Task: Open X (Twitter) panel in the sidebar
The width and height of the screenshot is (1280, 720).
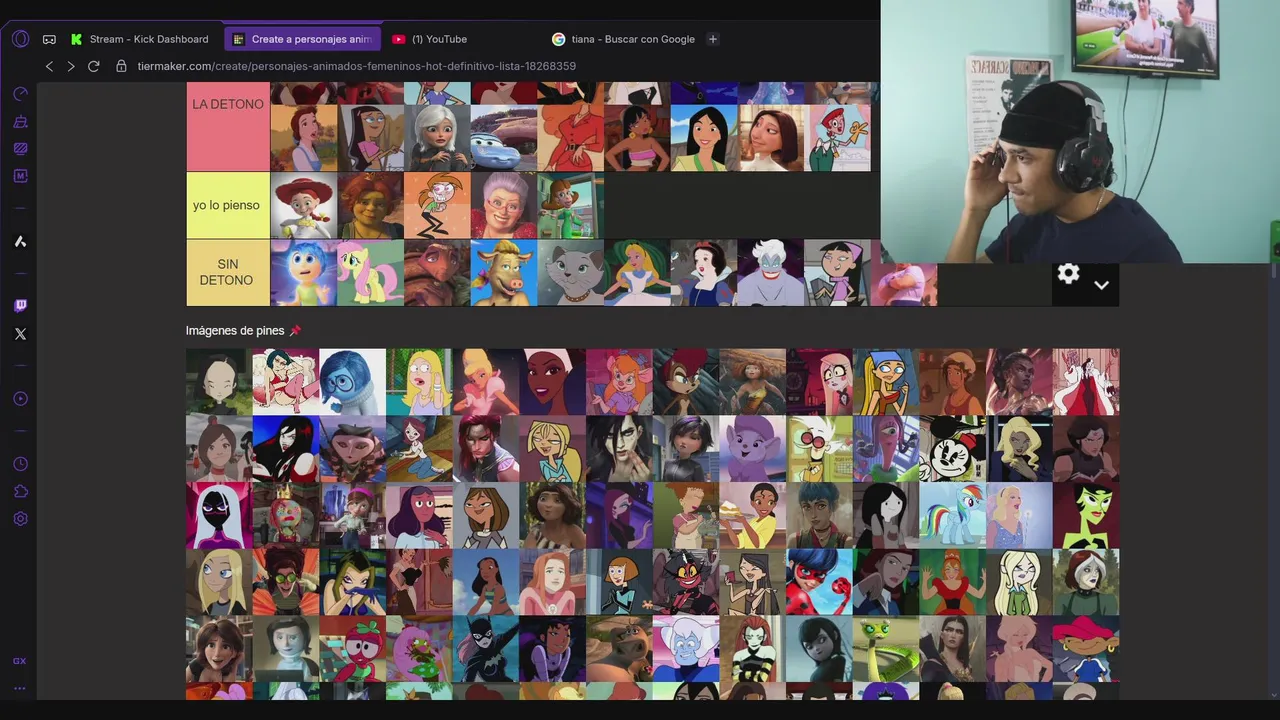Action: [x=20, y=334]
